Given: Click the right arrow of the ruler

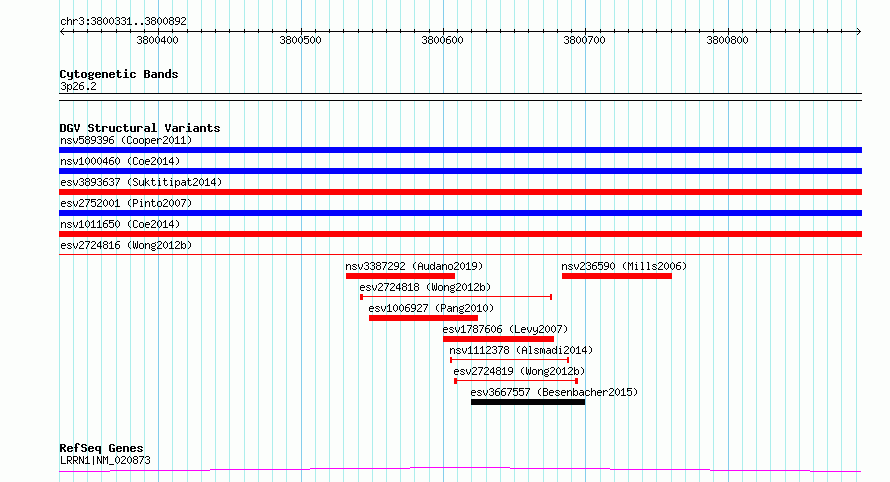Looking at the screenshot, I should 858,32.
